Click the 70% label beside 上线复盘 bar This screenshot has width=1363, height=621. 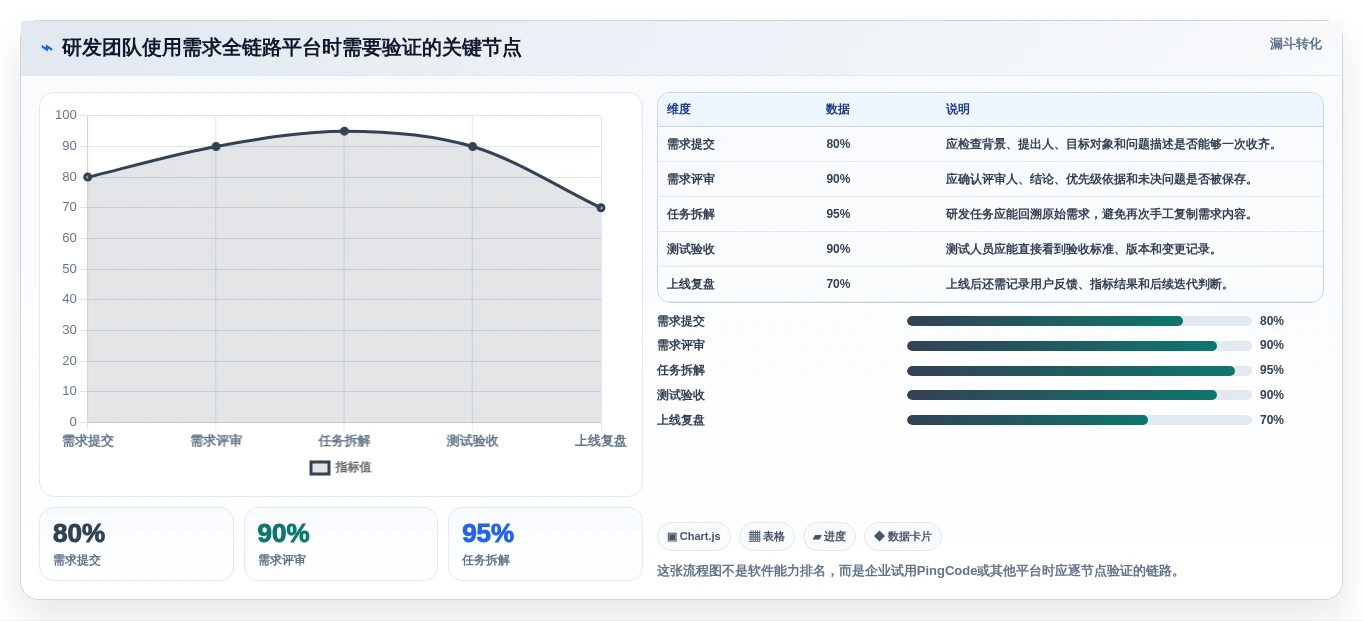(1272, 420)
